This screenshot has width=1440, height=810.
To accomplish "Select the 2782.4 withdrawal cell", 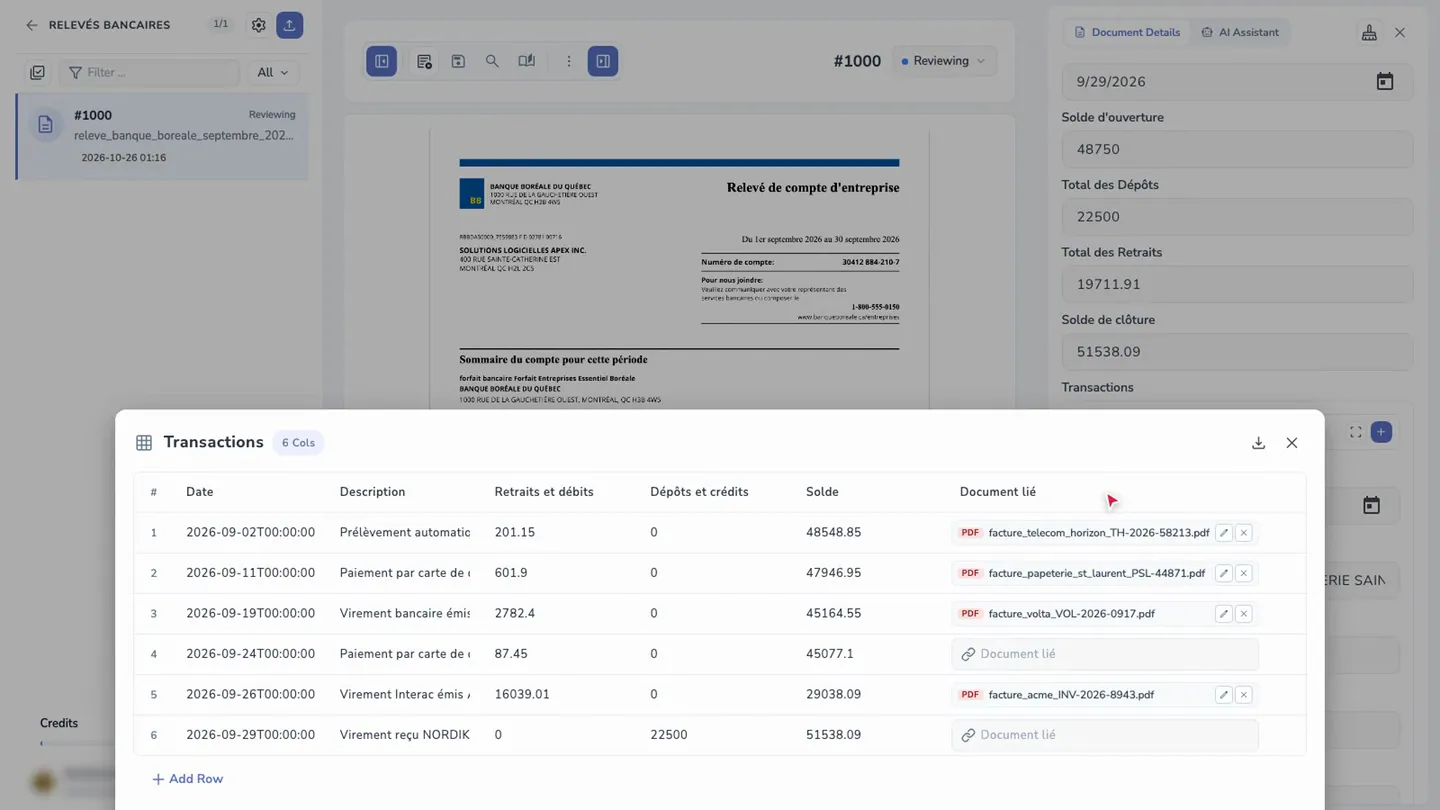I will [x=515, y=614].
